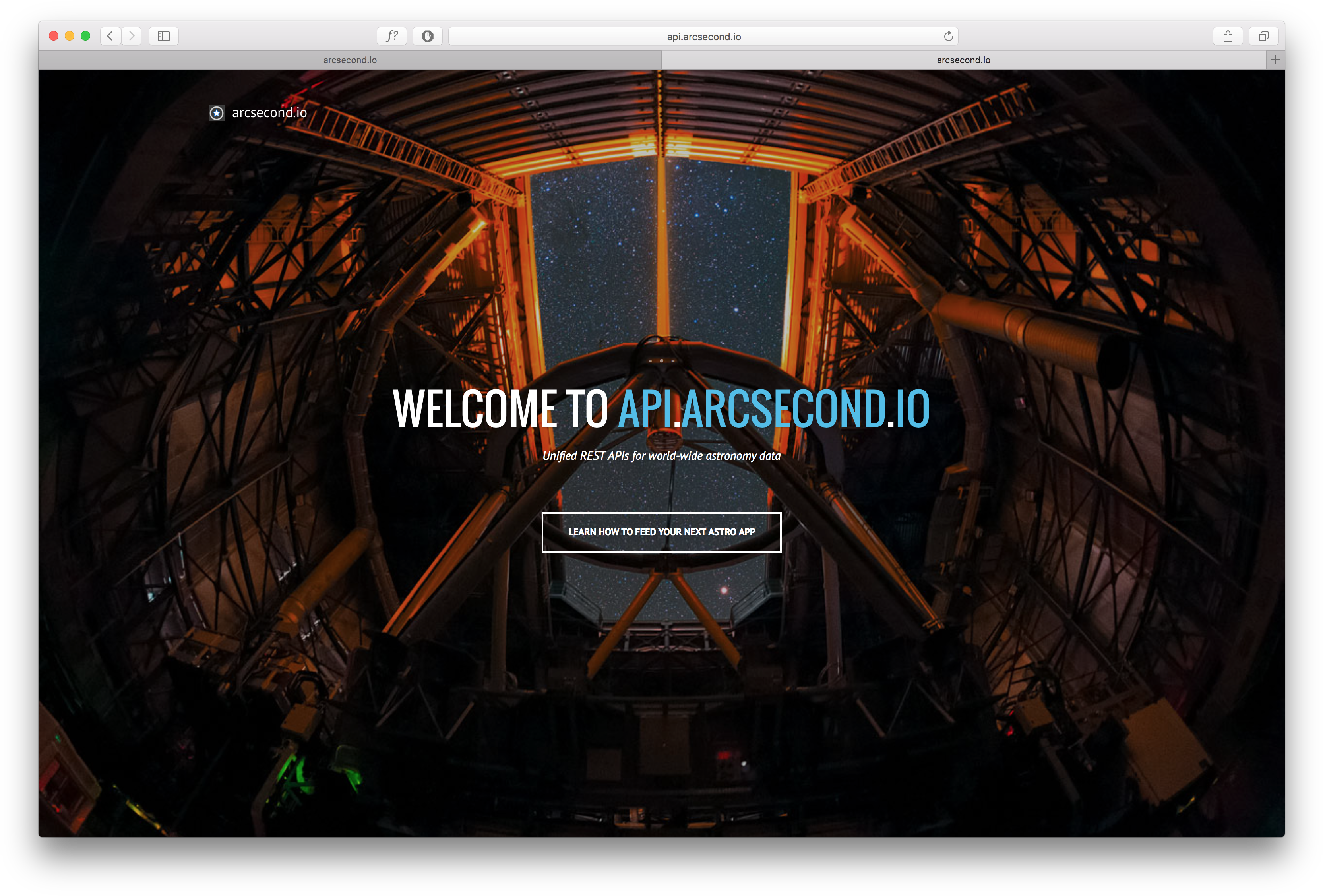Click the arcsecond.io brand name link
The height and width of the screenshot is (896, 1323).
pos(269,113)
